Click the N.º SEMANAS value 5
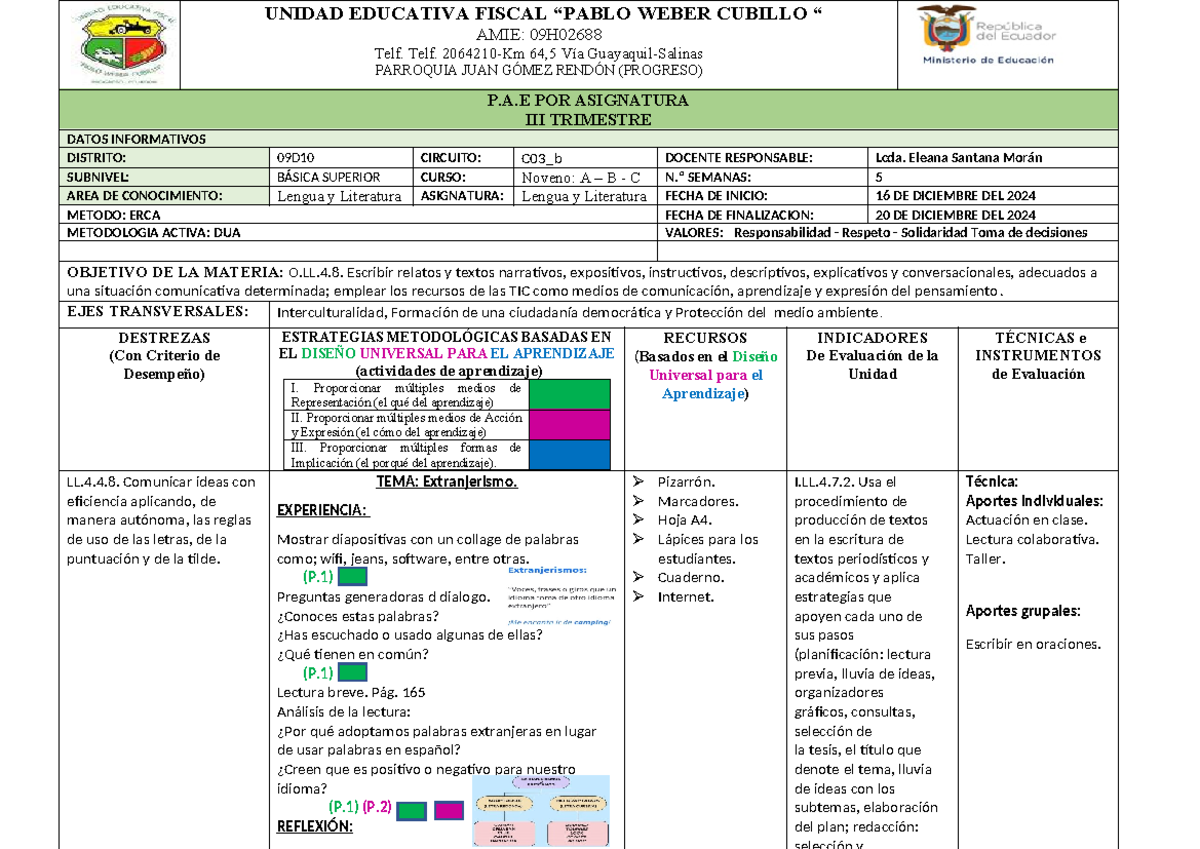Screen dimensions: 1200x849 [x=879, y=177]
